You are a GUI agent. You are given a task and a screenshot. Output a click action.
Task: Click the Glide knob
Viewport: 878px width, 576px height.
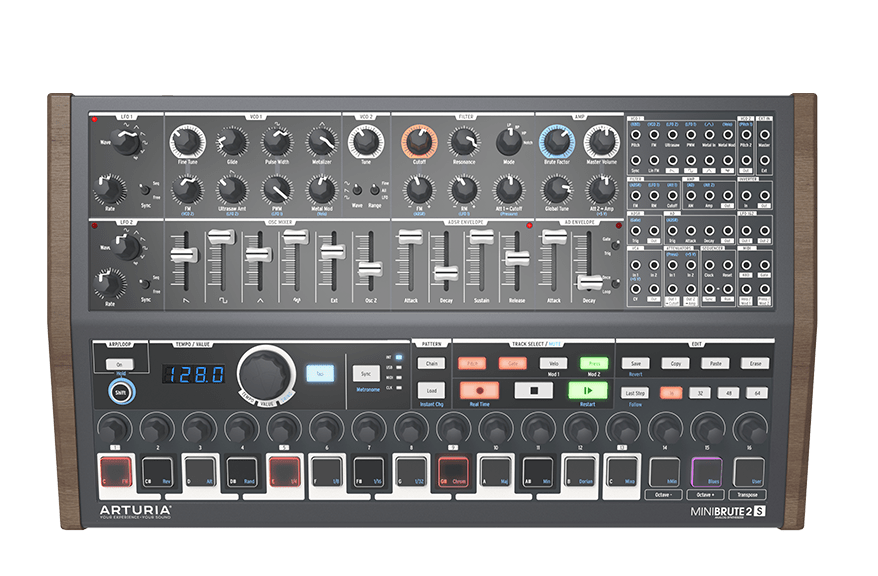click(232, 142)
